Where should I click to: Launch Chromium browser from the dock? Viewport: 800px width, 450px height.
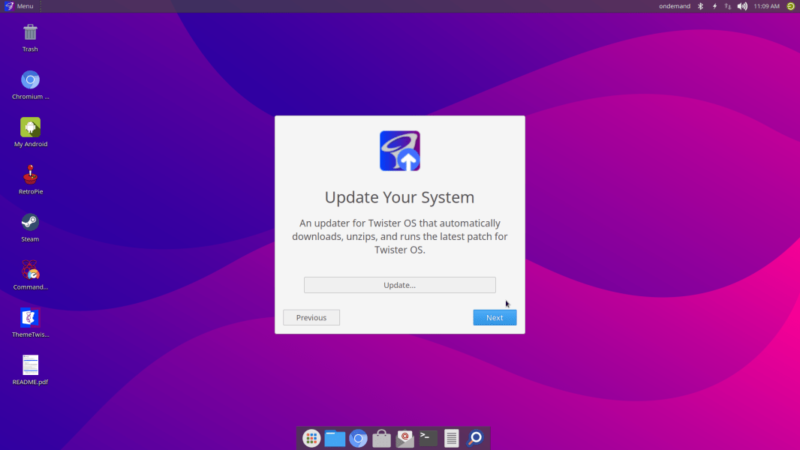[358, 438]
